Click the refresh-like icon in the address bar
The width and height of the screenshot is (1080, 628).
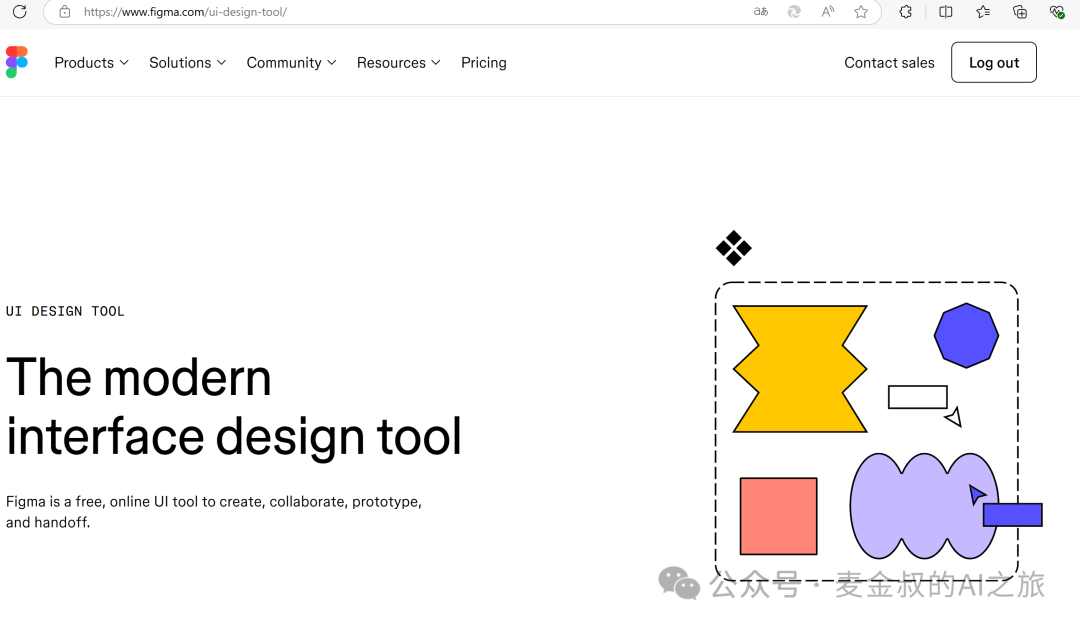pyautogui.click(x=794, y=12)
